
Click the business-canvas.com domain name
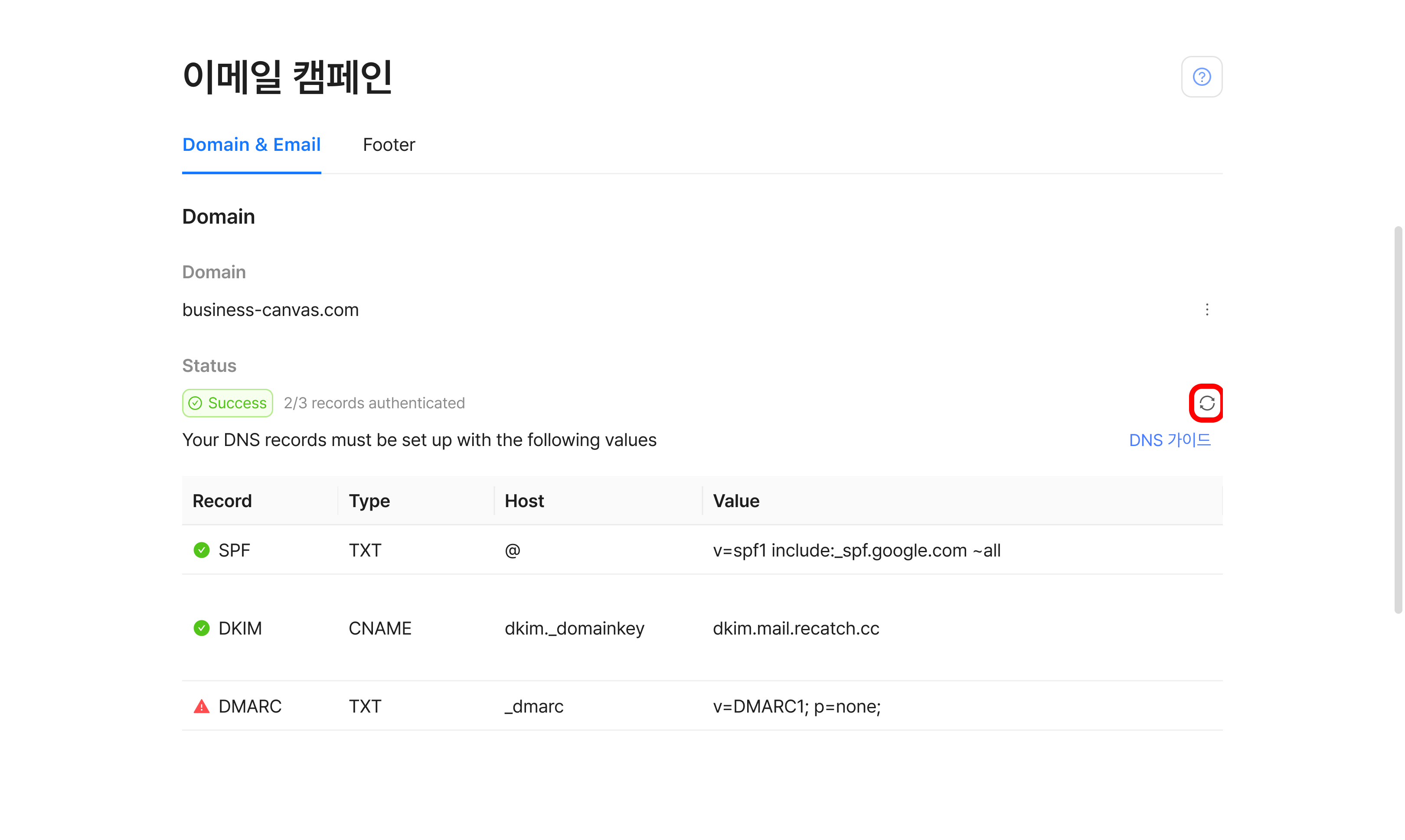pos(270,309)
